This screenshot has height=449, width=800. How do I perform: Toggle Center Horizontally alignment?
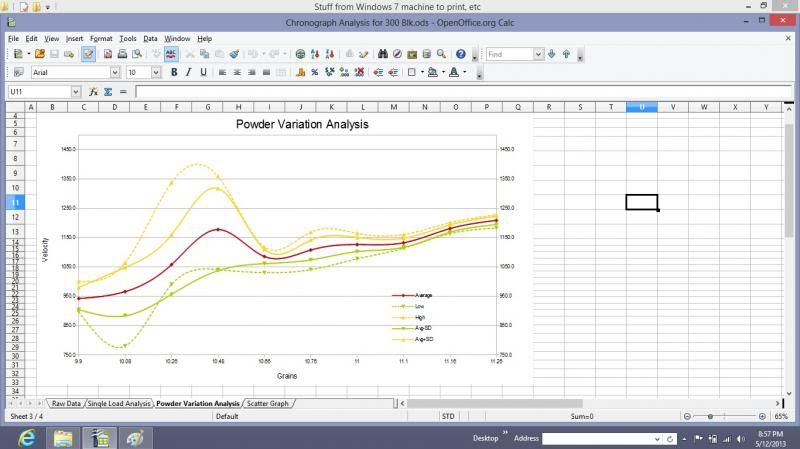237,72
